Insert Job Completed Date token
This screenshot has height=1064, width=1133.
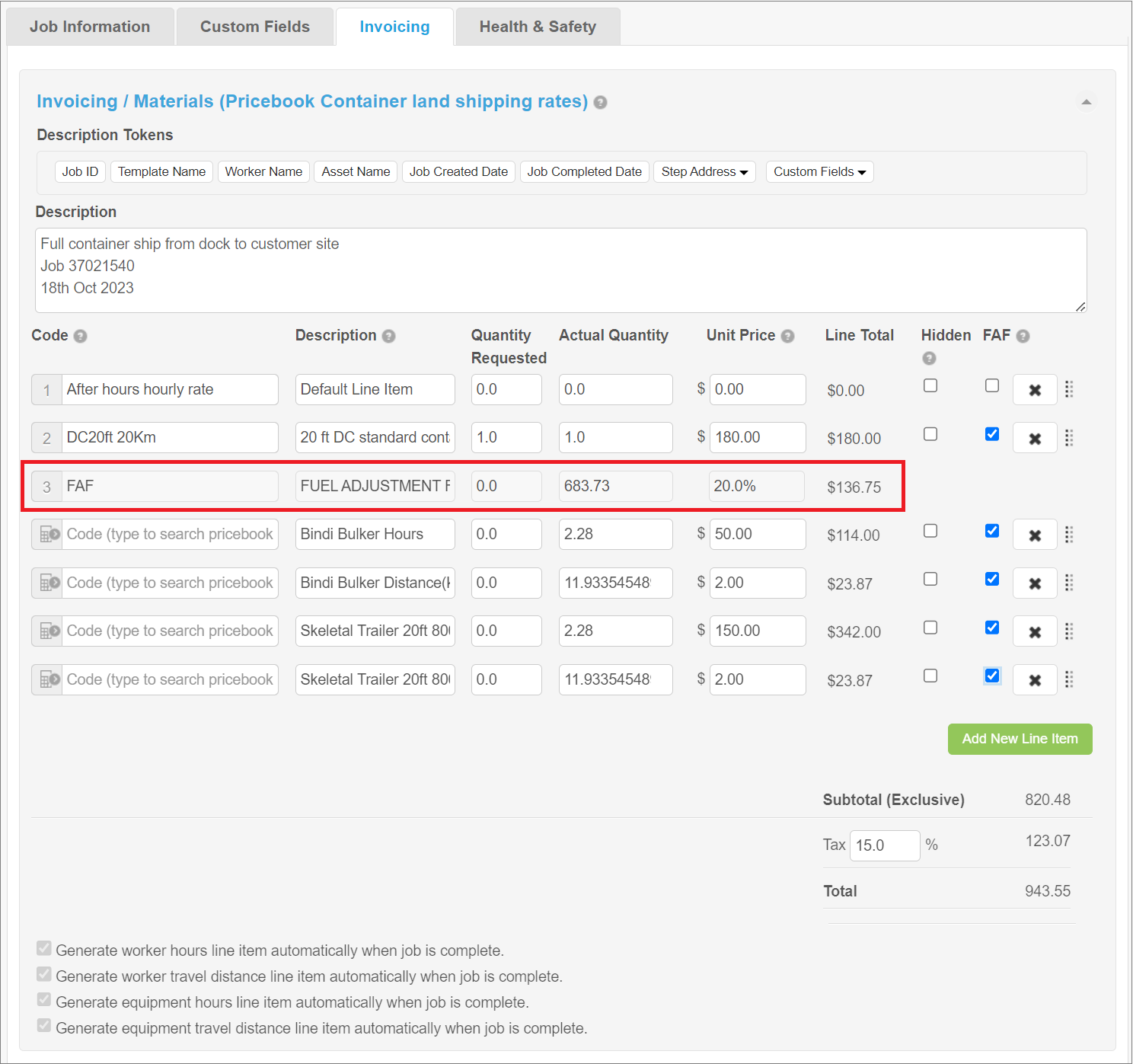(584, 172)
